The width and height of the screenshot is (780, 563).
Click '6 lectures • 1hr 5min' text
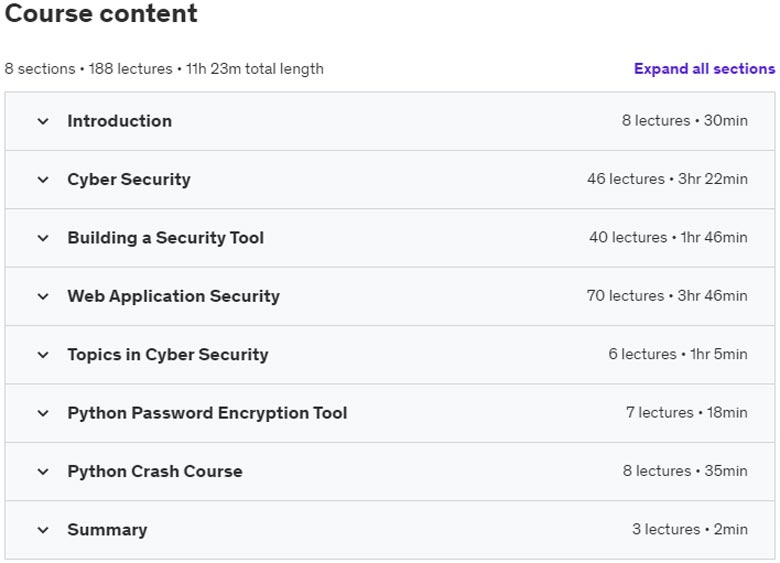coord(678,354)
